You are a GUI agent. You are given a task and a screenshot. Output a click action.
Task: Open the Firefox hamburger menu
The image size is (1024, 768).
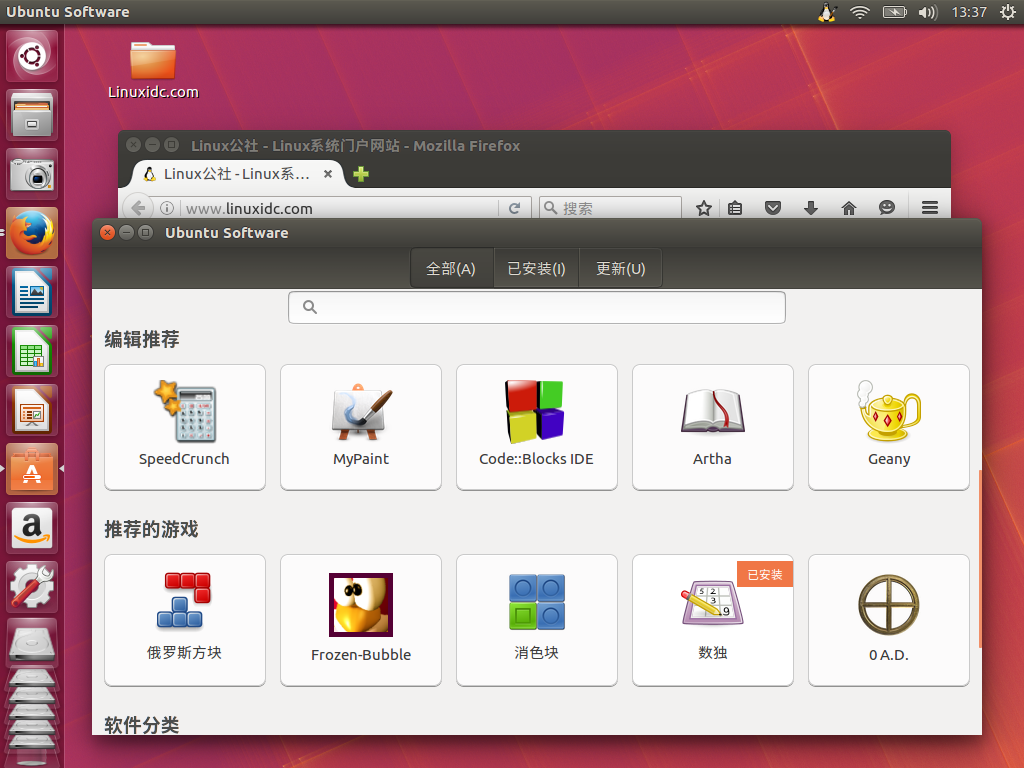point(930,208)
